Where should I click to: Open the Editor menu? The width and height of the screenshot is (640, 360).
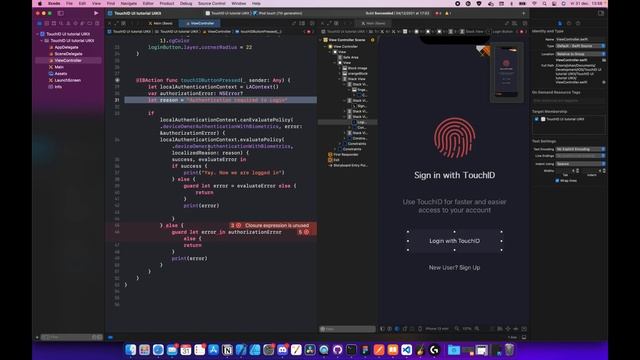point(148,3)
